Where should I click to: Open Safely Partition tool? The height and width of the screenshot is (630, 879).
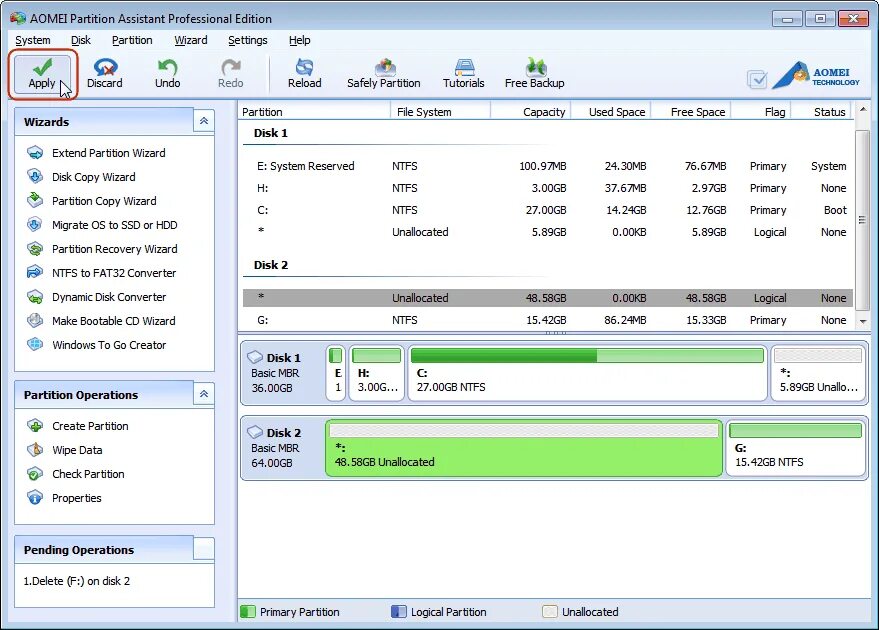383,74
